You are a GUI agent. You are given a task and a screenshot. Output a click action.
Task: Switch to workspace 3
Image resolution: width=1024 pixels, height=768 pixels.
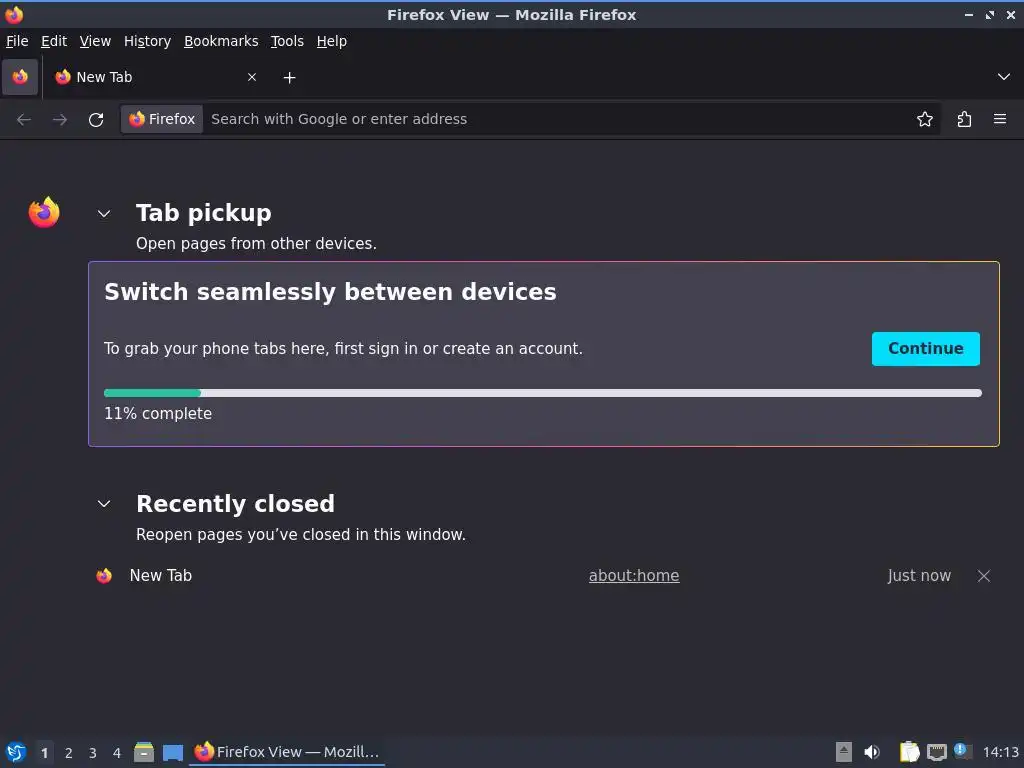[x=93, y=753]
